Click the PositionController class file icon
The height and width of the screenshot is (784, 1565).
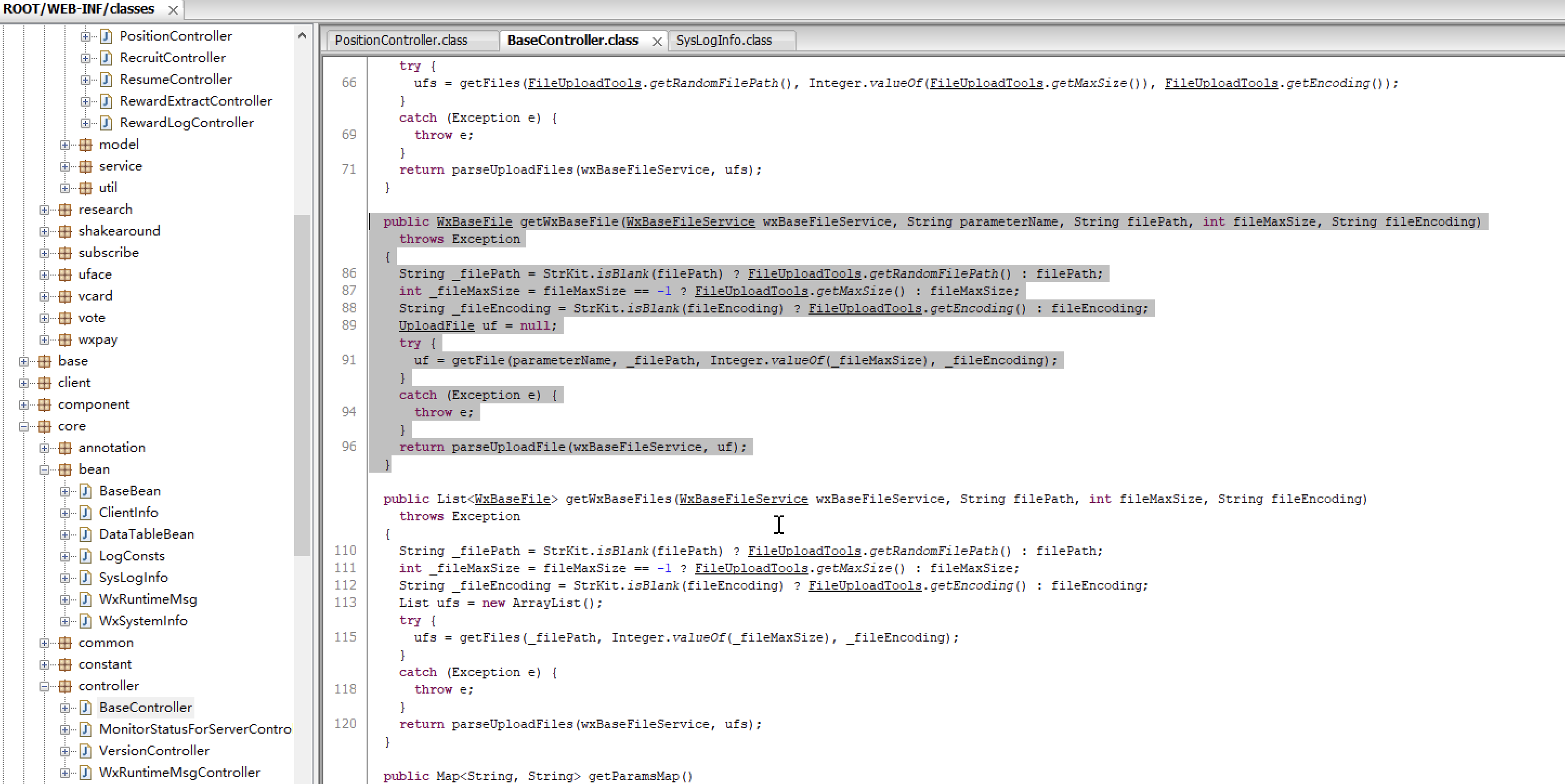coord(106,36)
